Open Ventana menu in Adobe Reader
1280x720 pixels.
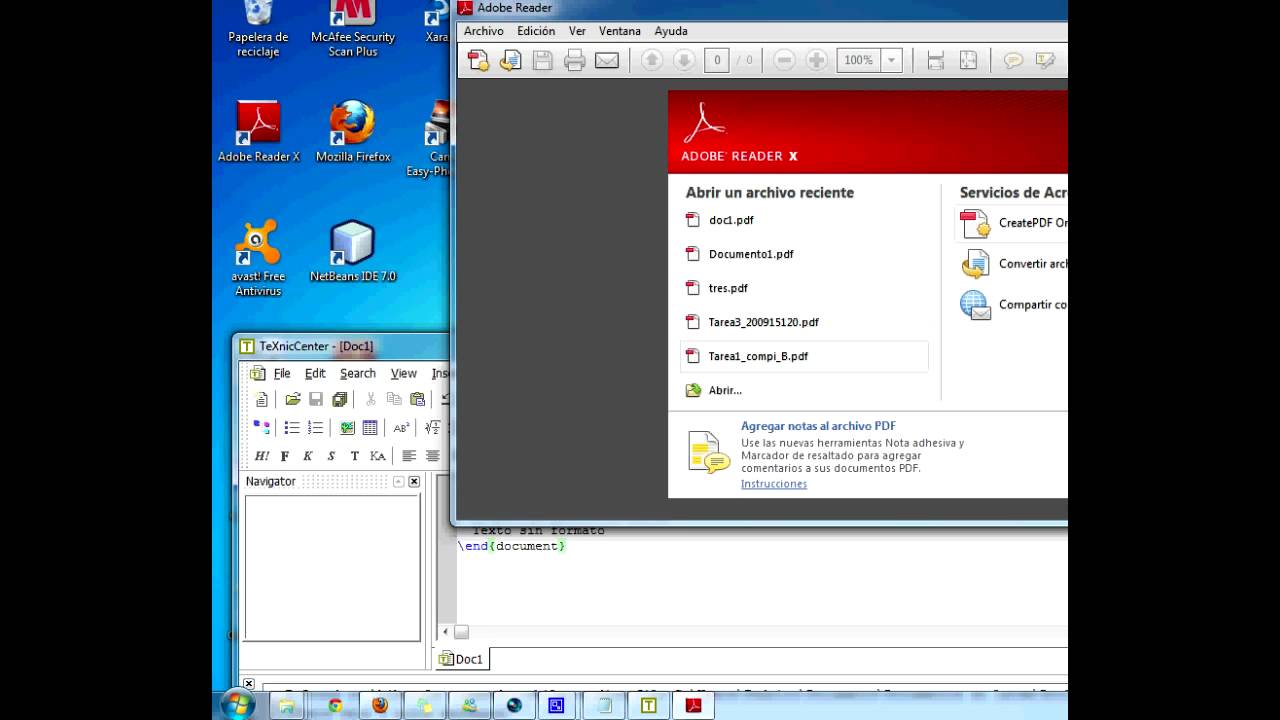(x=620, y=31)
